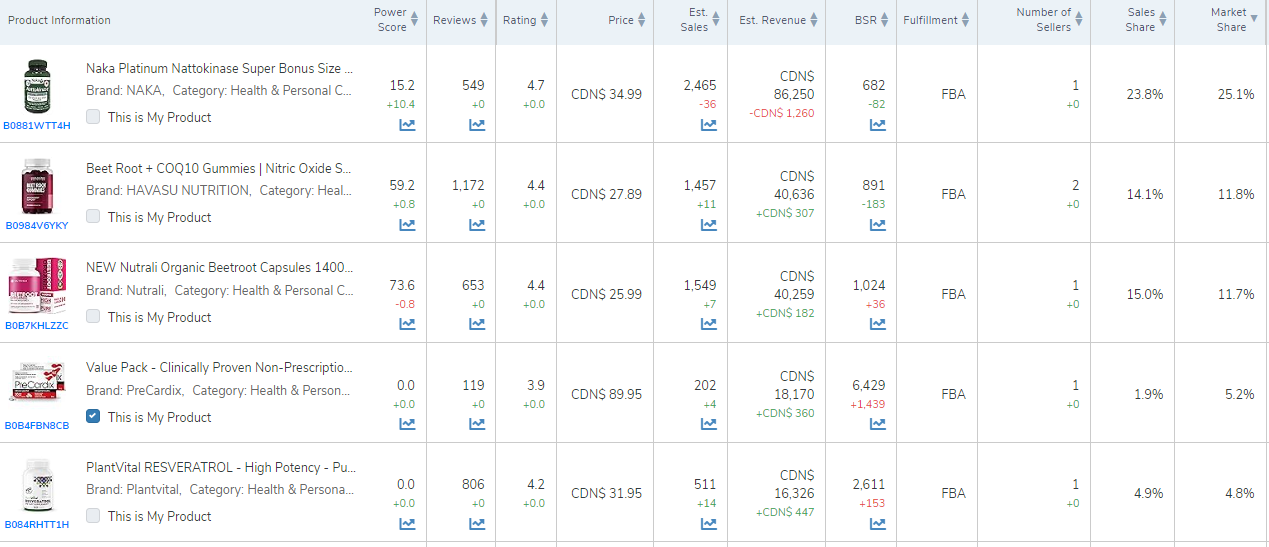This screenshot has height=547, width=1269.
Task: View BSR history chart for PreCardix product
Action: click(x=877, y=424)
